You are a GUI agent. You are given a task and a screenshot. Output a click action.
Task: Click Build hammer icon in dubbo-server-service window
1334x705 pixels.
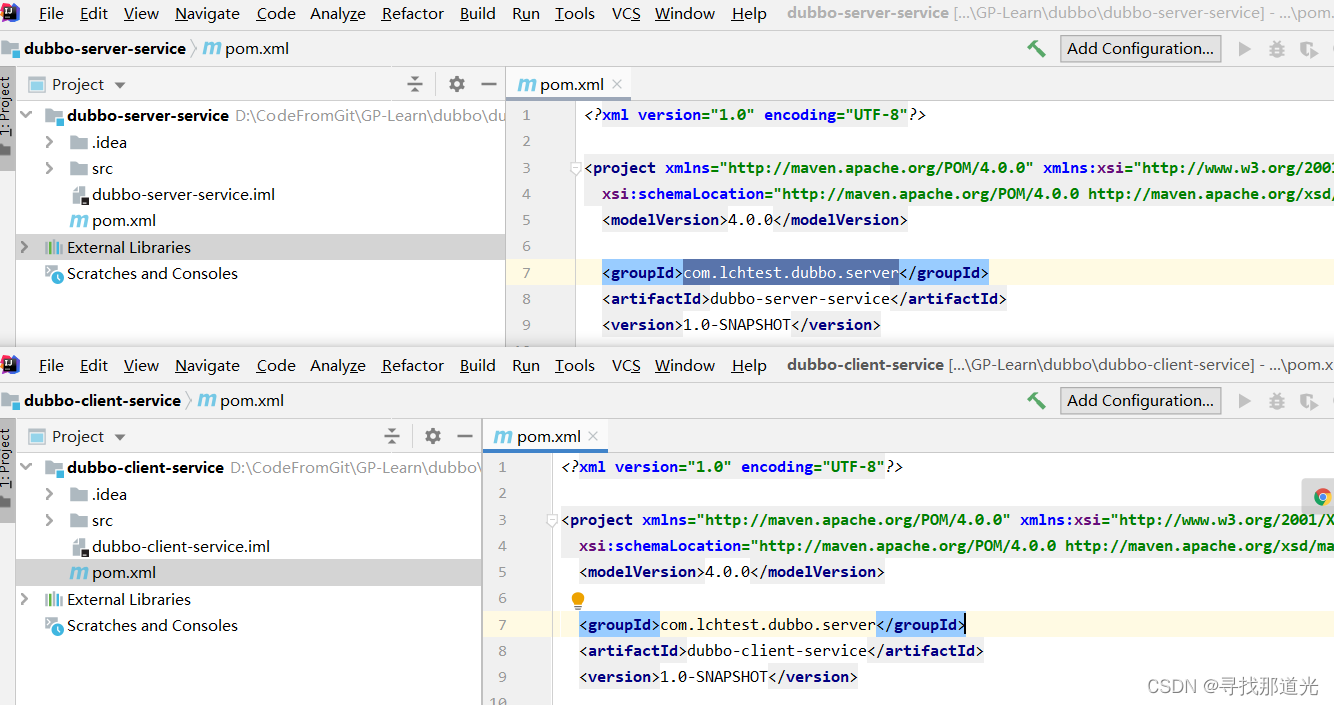pyautogui.click(x=1036, y=48)
